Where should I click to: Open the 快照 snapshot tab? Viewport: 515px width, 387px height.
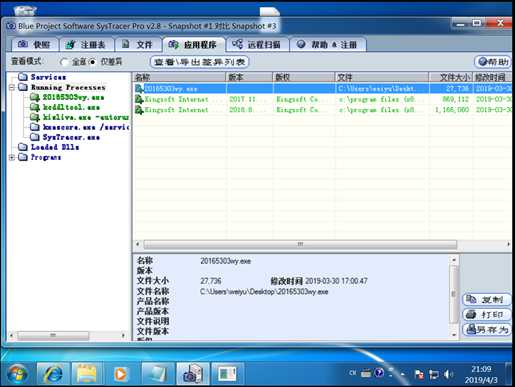click(x=35, y=44)
